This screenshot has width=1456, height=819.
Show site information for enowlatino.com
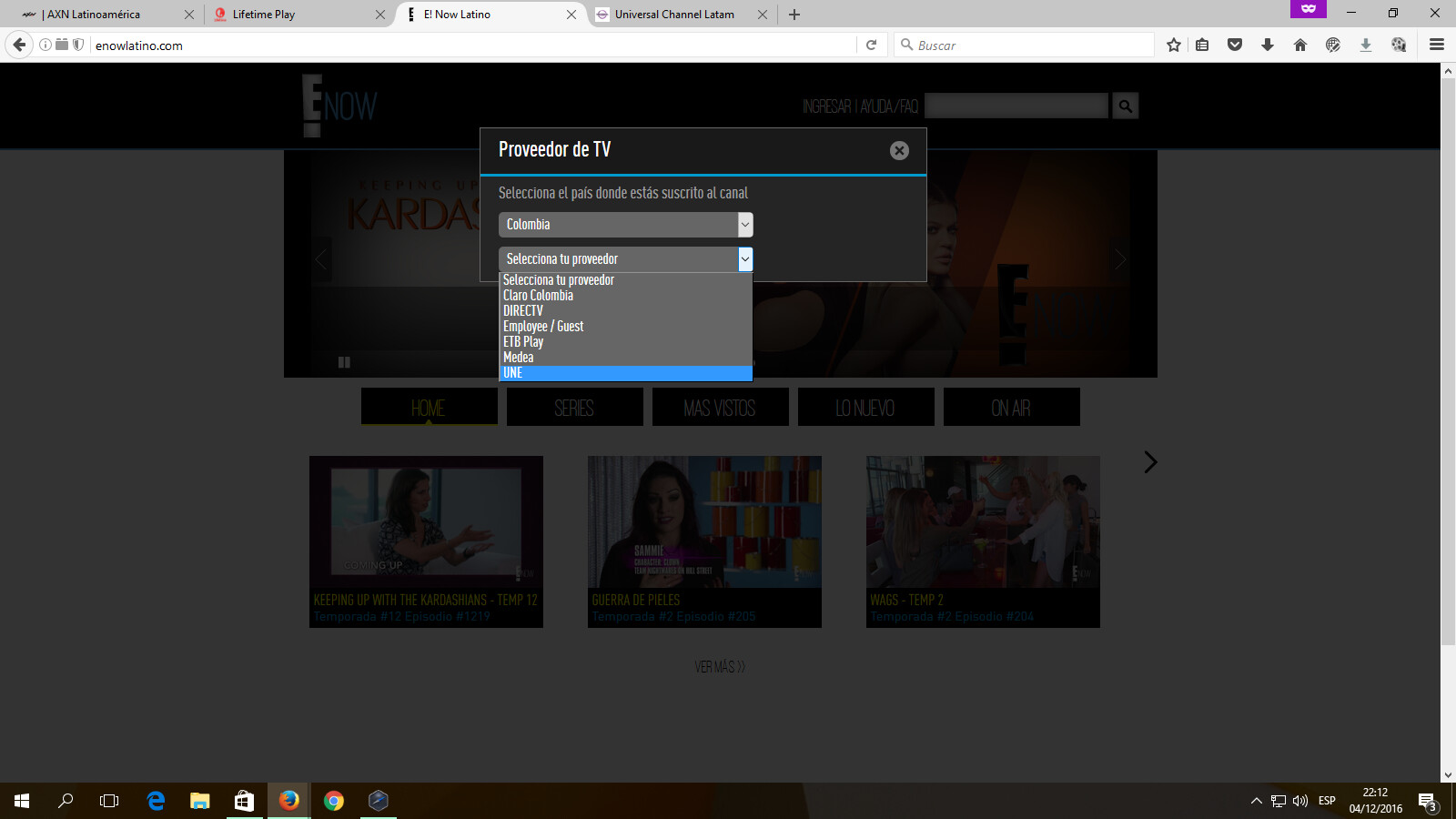[45, 45]
